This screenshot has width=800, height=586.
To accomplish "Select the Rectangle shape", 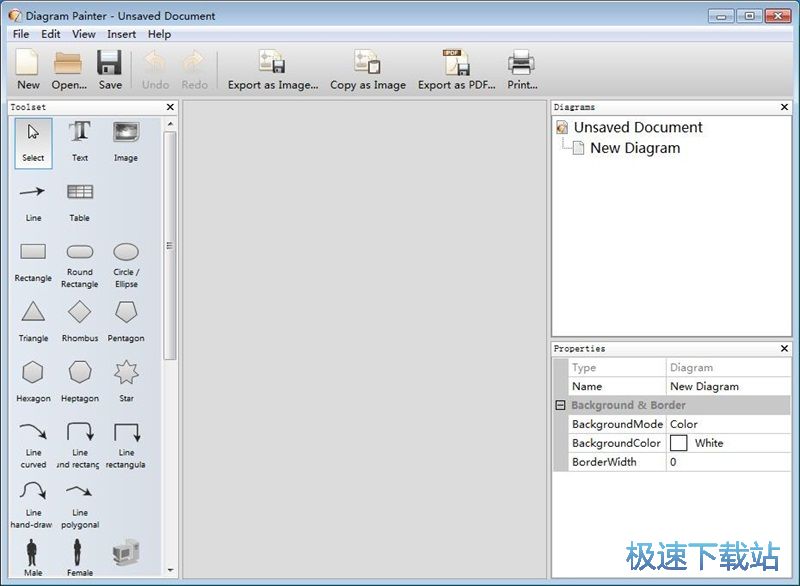I will tap(33, 263).
